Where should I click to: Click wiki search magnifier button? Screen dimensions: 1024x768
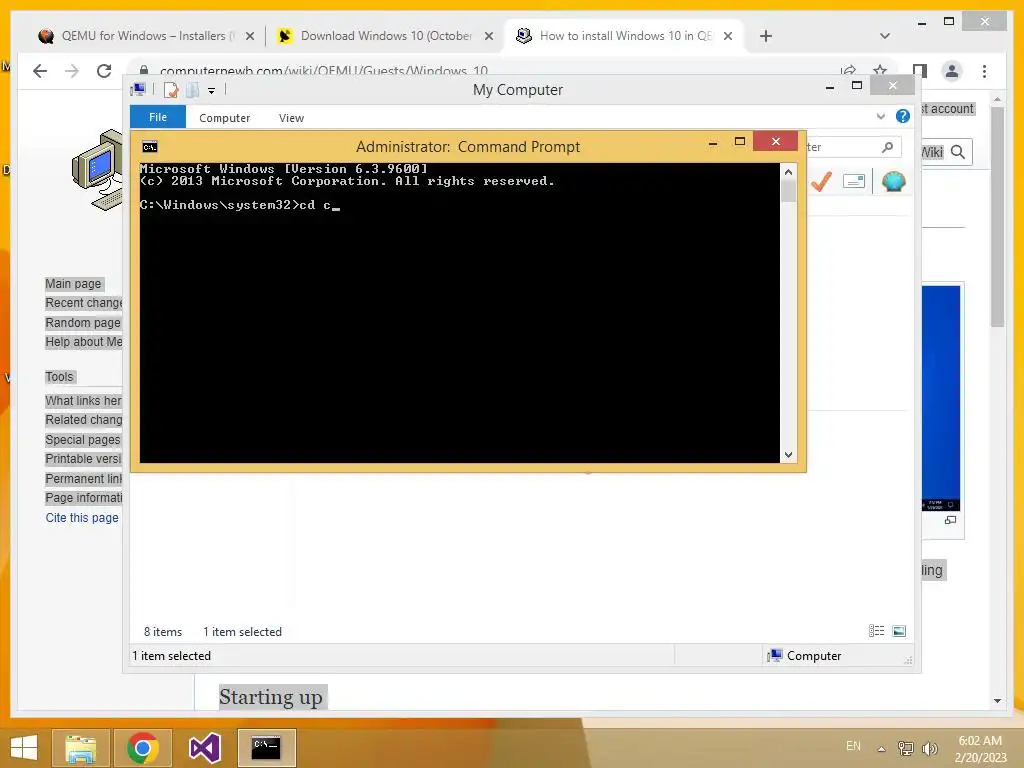pos(958,152)
